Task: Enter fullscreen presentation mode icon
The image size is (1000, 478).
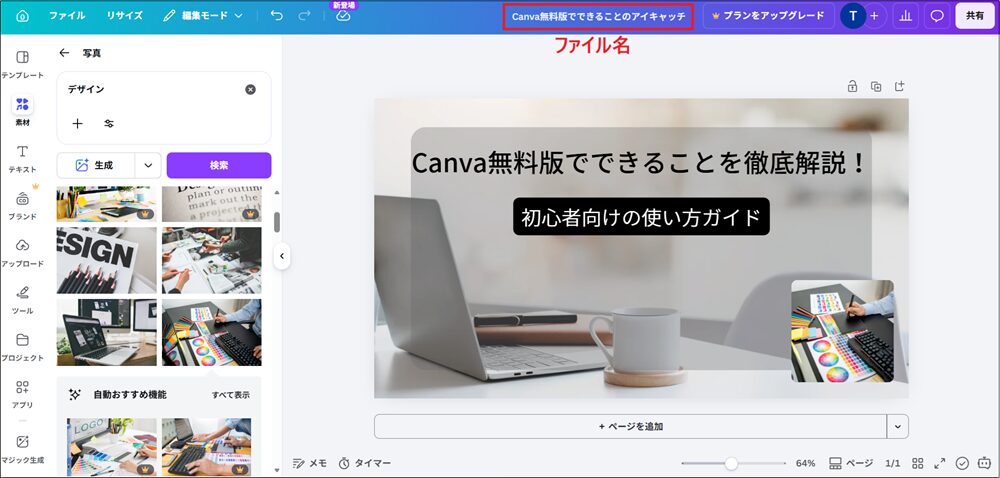Action: pos(939,463)
